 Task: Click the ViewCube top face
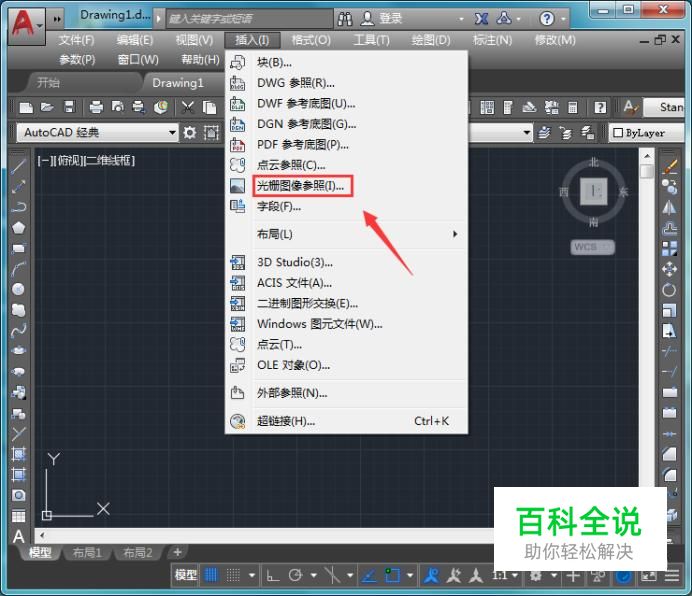pos(594,192)
